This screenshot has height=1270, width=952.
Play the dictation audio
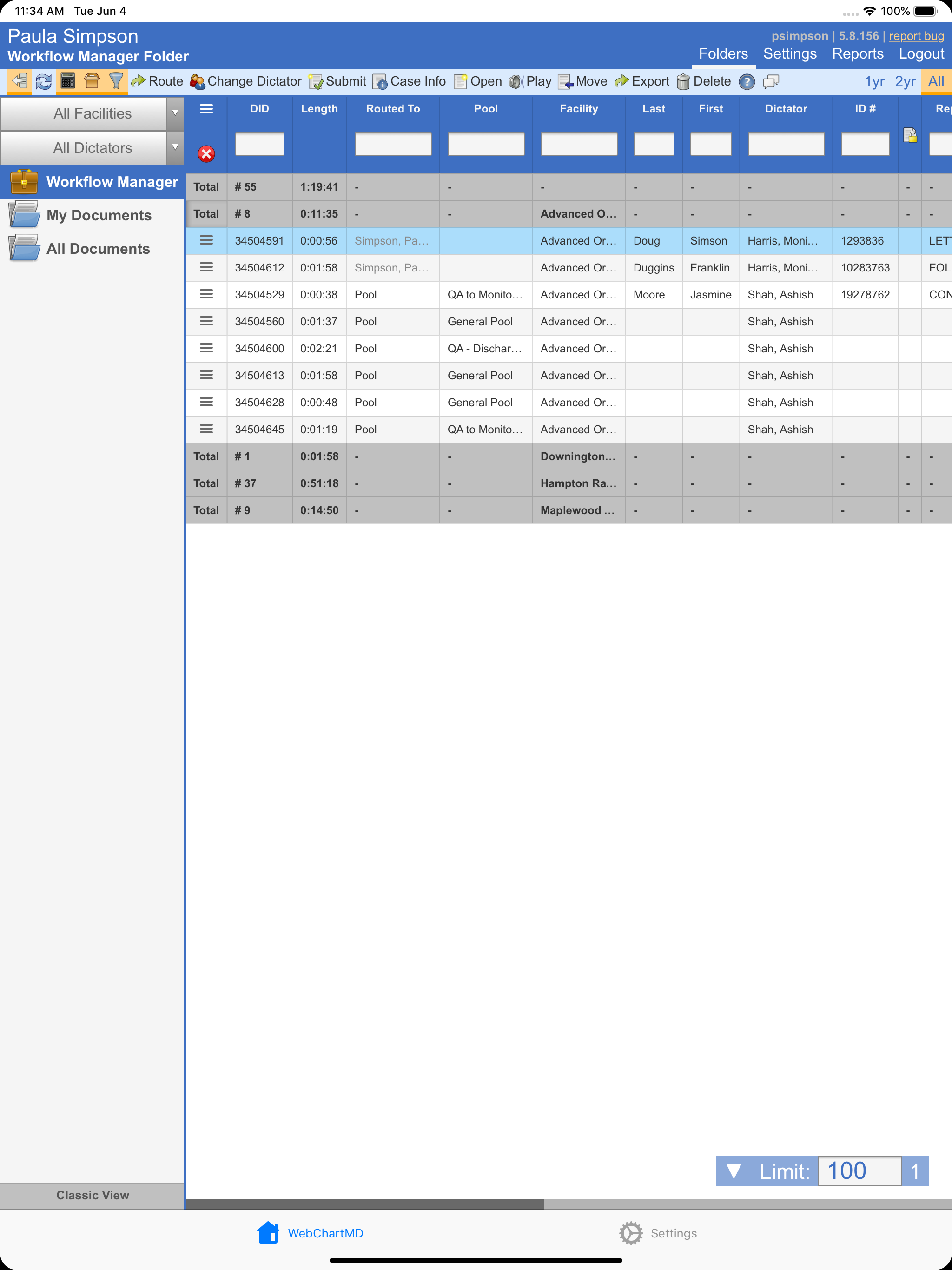[x=530, y=81]
